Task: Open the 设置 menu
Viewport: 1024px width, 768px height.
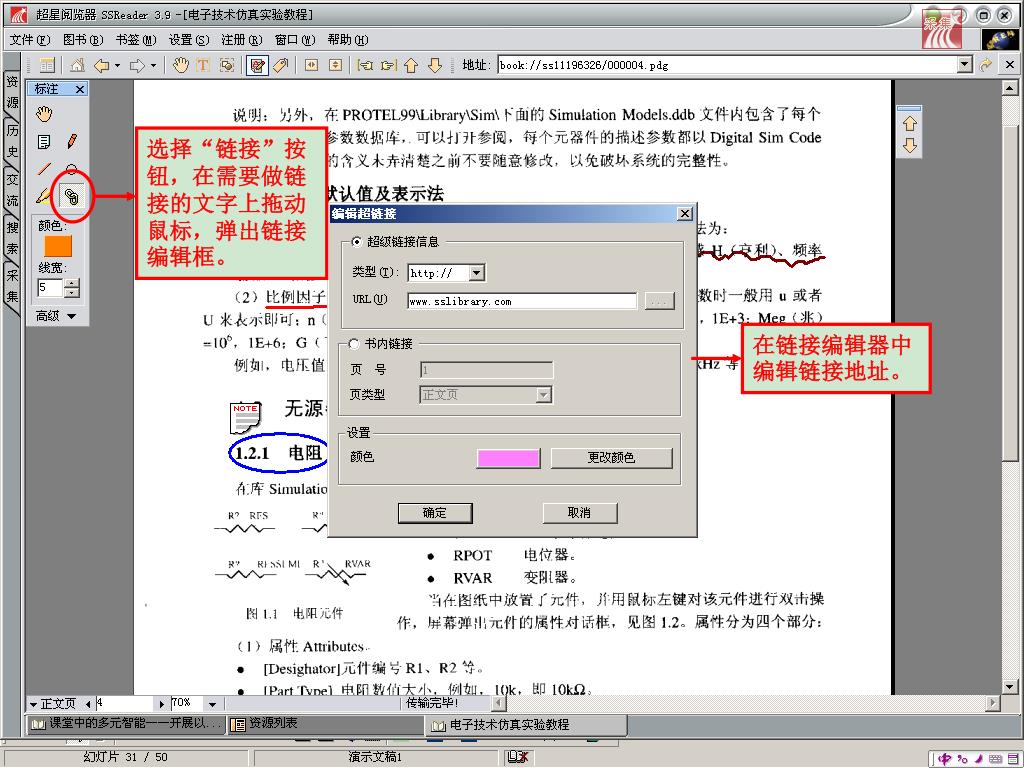Action: (189, 40)
